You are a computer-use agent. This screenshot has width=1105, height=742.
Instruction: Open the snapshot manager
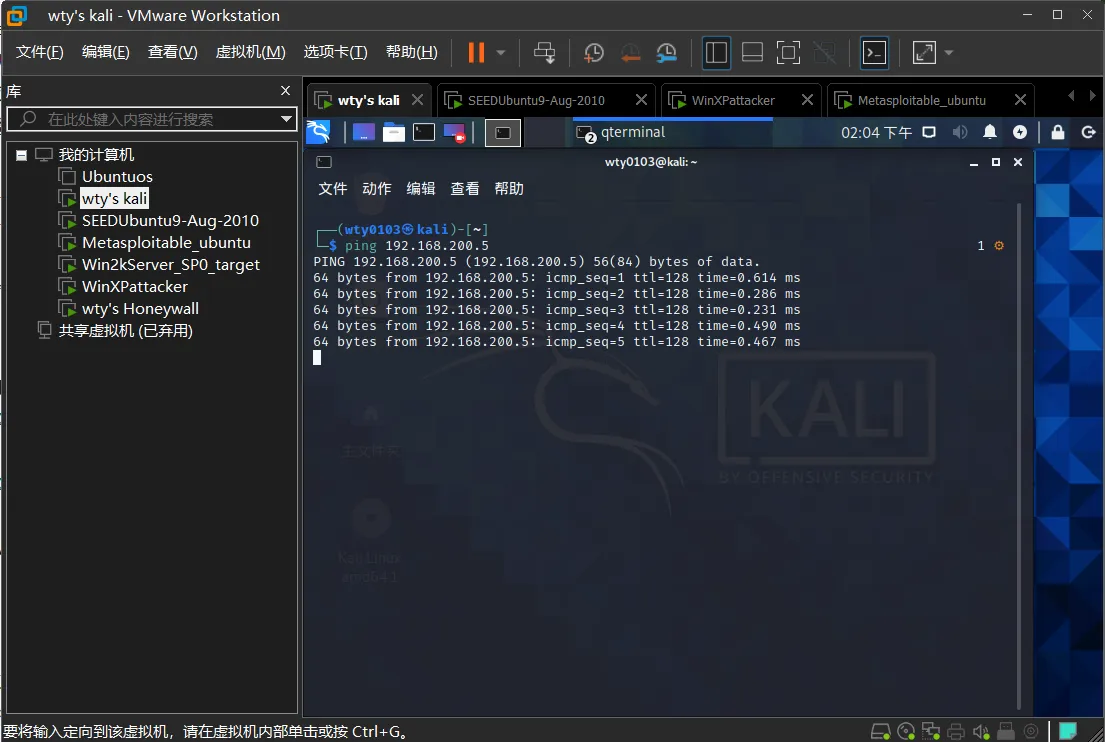(x=666, y=52)
